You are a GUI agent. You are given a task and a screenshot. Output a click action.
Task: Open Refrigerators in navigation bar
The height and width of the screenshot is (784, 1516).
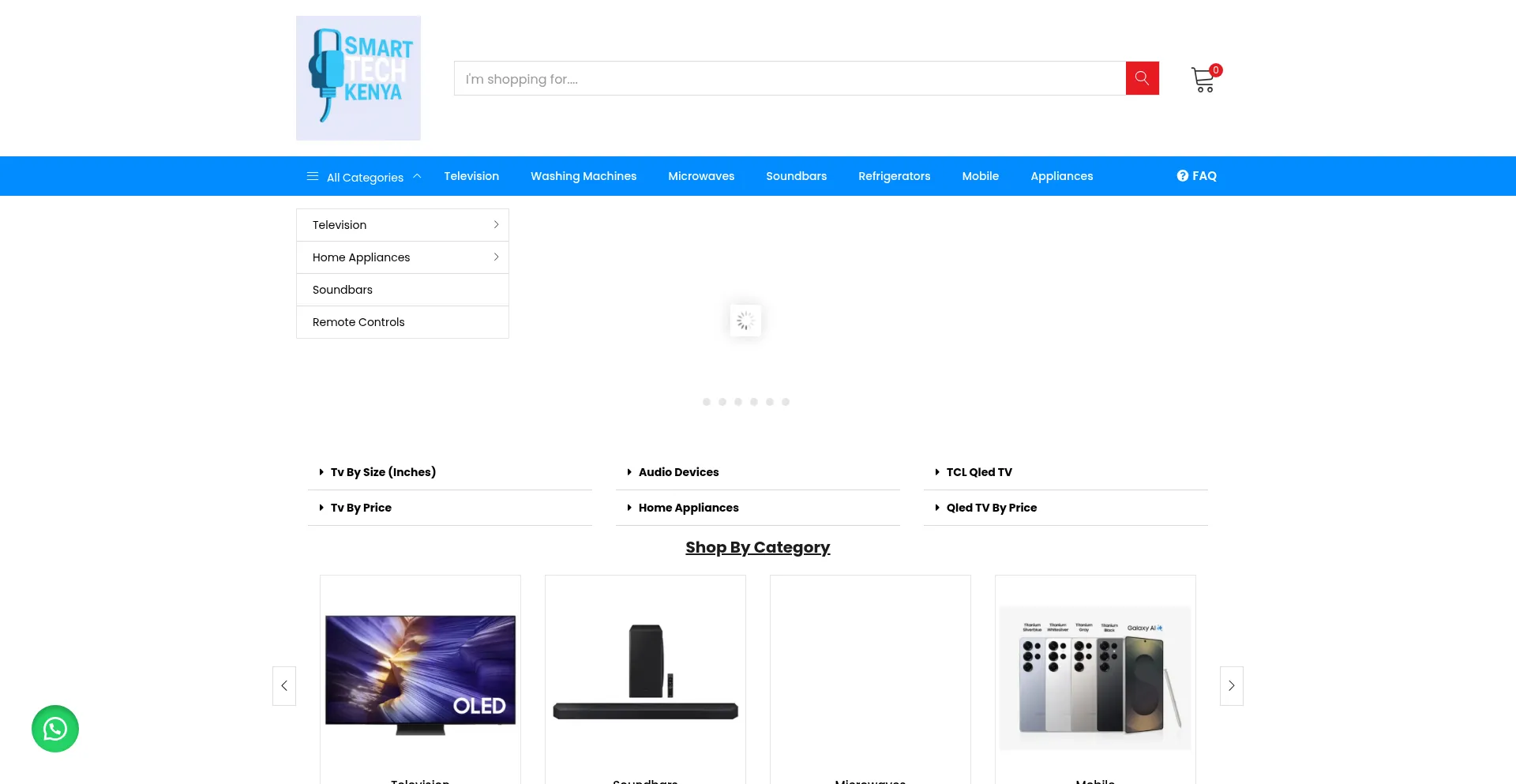(x=894, y=176)
